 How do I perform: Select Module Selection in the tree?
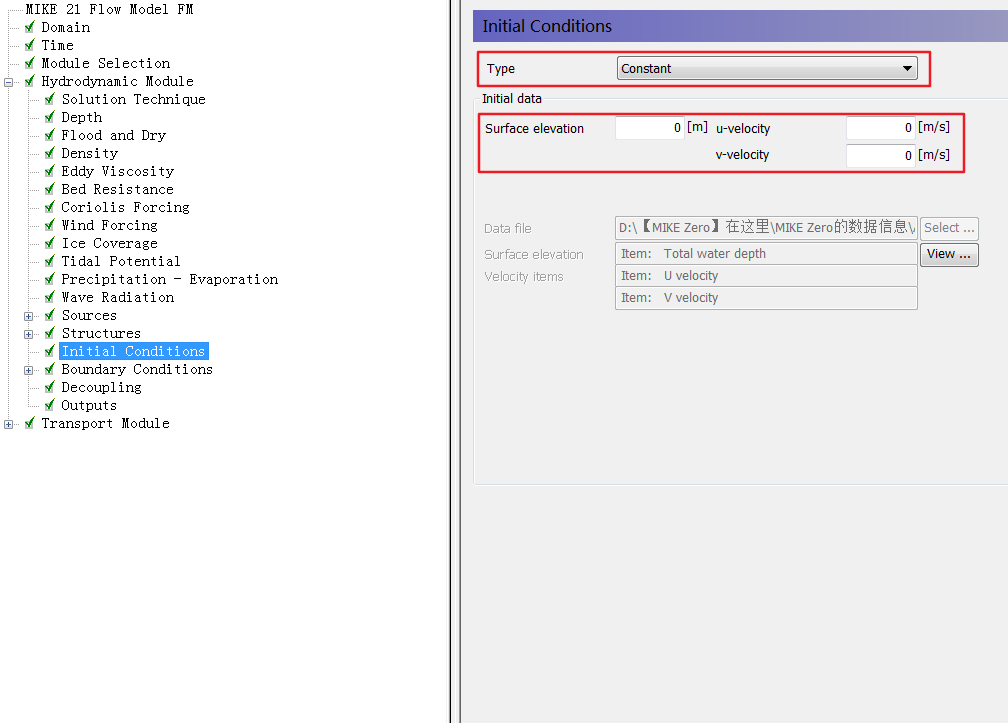click(105, 63)
